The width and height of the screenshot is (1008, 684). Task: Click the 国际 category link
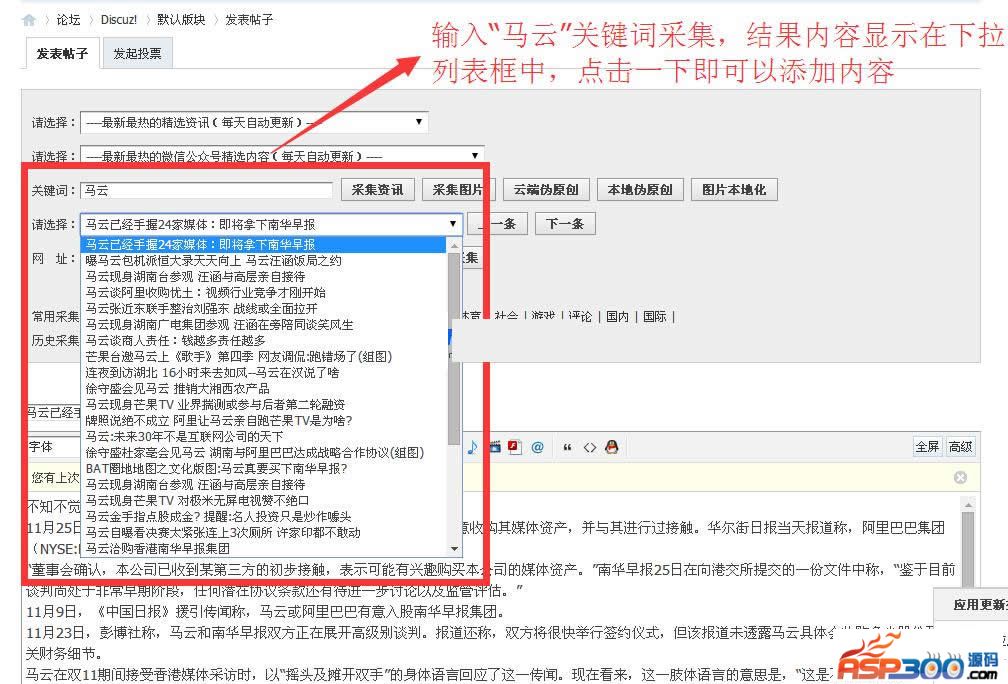coord(654,316)
